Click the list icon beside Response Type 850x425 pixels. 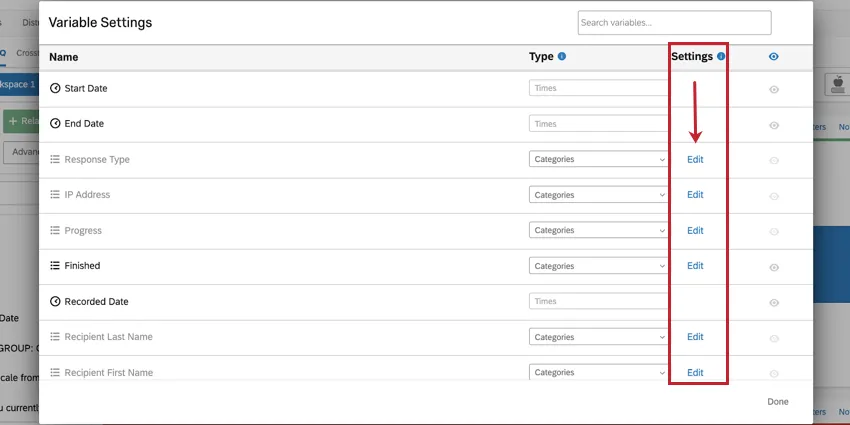(x=55, y=160)
